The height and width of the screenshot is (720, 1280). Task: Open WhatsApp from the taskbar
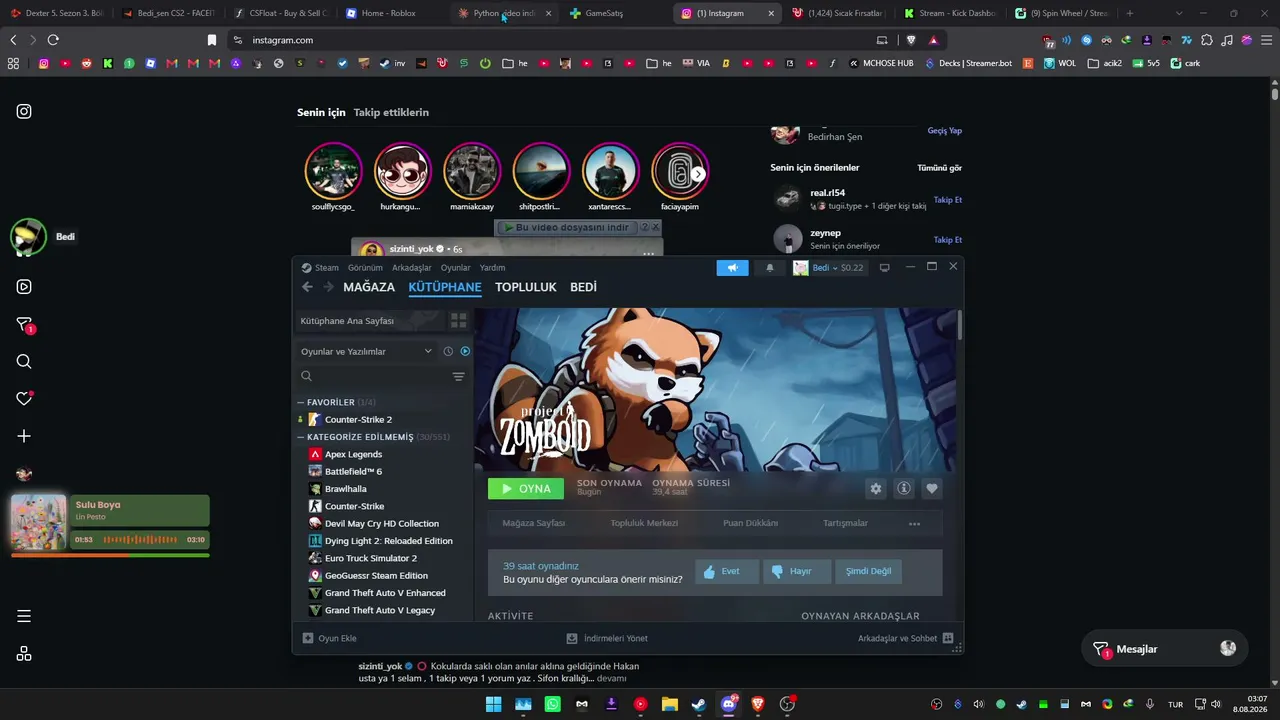pyautogui.click(x=553, y=704)
